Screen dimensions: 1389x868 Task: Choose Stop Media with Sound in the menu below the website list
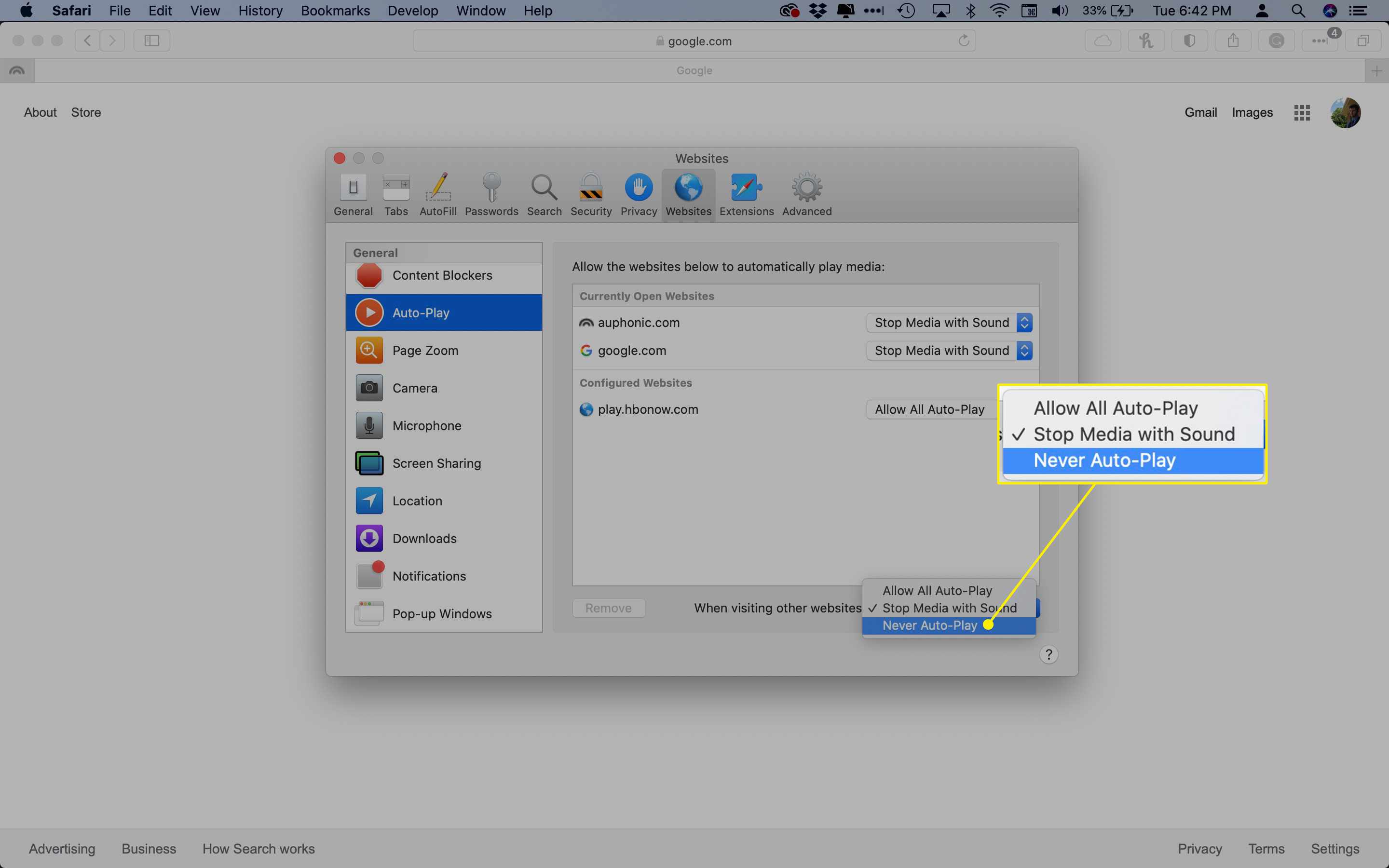pos(949,608)
